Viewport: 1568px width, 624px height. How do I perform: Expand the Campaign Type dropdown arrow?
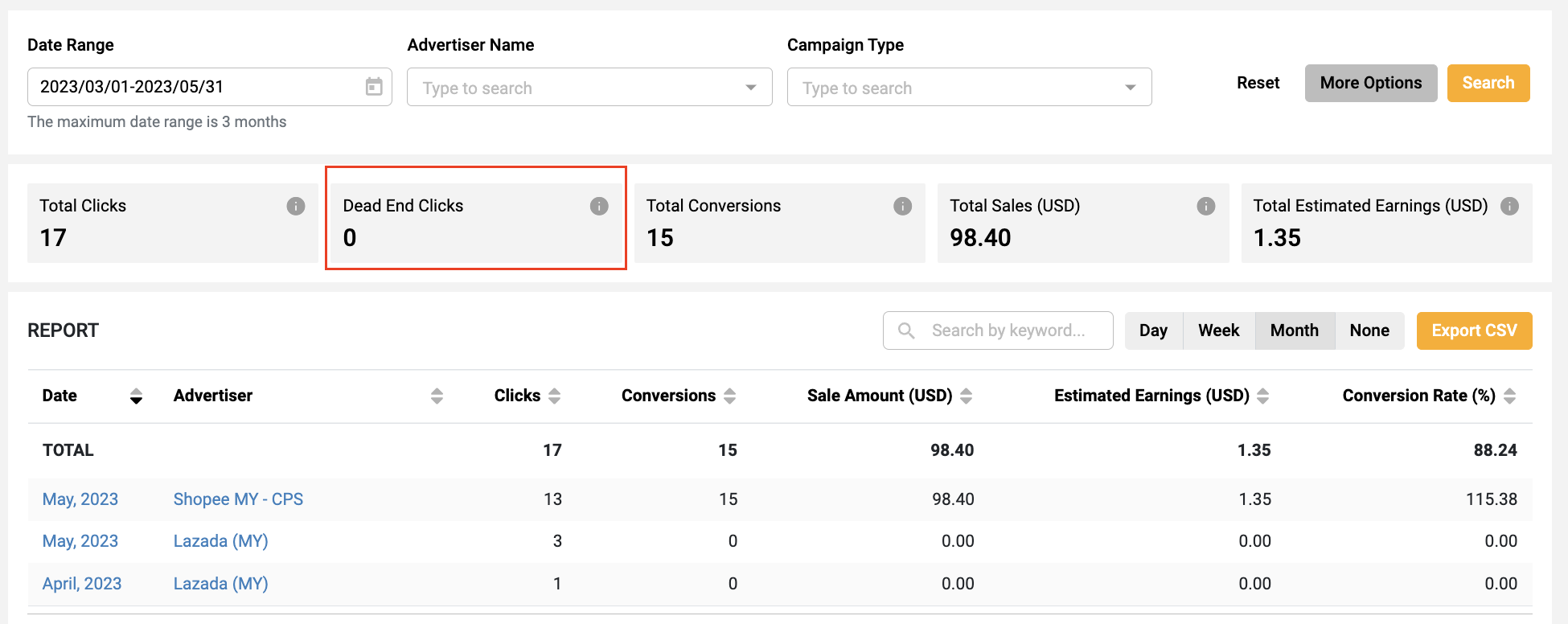1131,87
